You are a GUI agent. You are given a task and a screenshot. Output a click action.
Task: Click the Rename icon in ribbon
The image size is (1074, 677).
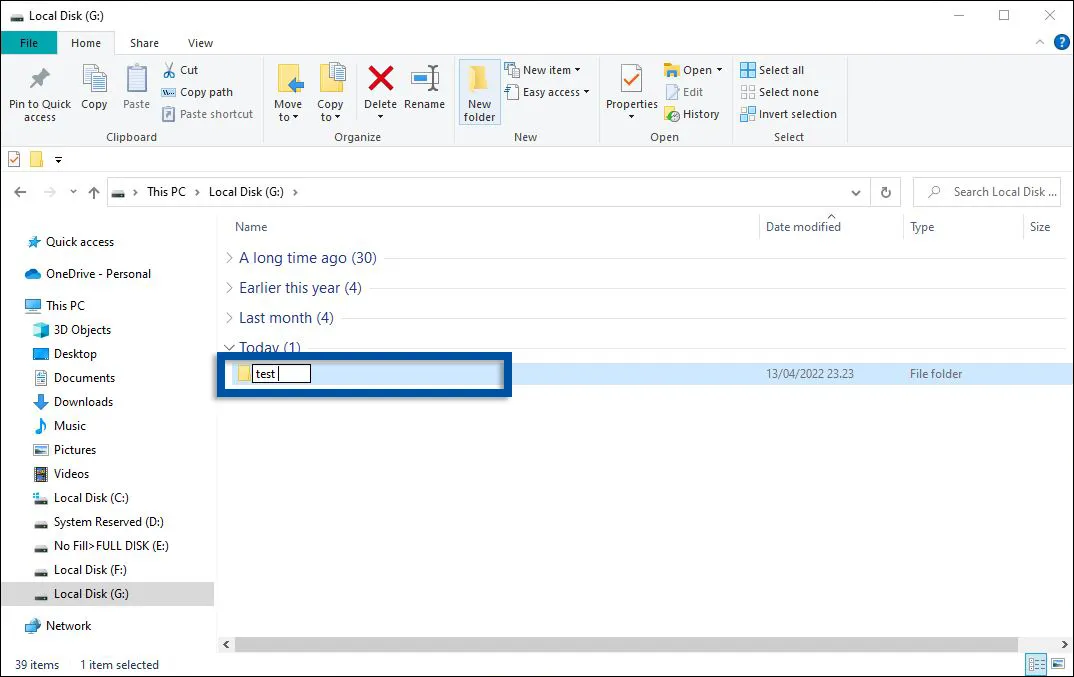[424, 80]
